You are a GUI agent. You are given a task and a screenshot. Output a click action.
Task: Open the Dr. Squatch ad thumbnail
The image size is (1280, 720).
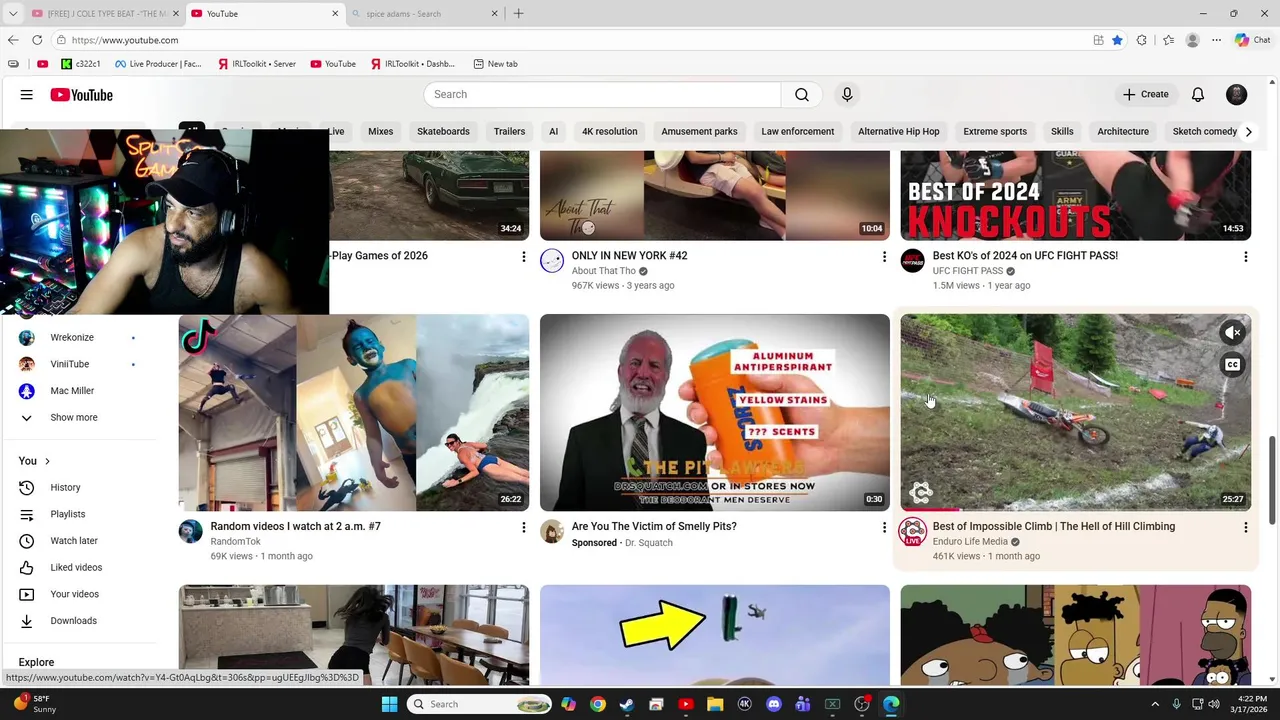point(715,413)
